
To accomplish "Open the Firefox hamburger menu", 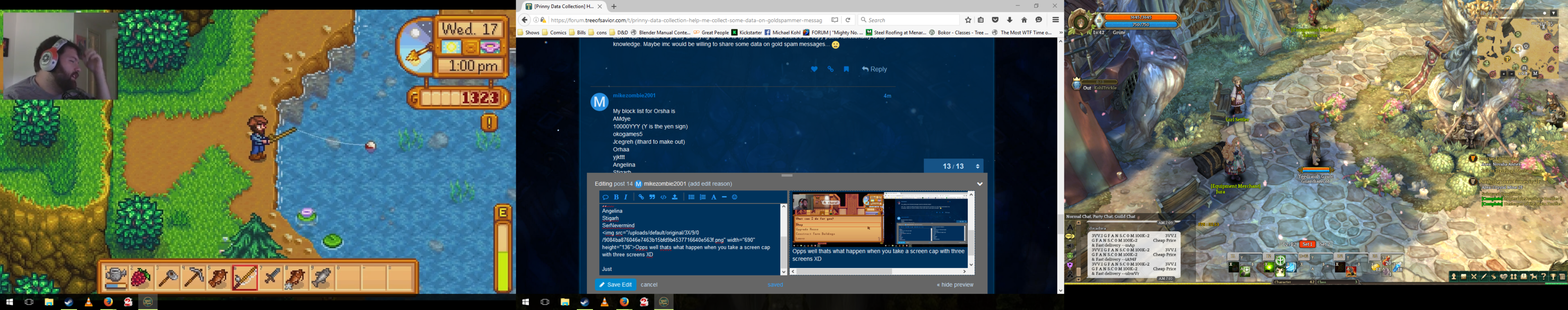I will click(1055, 20).
